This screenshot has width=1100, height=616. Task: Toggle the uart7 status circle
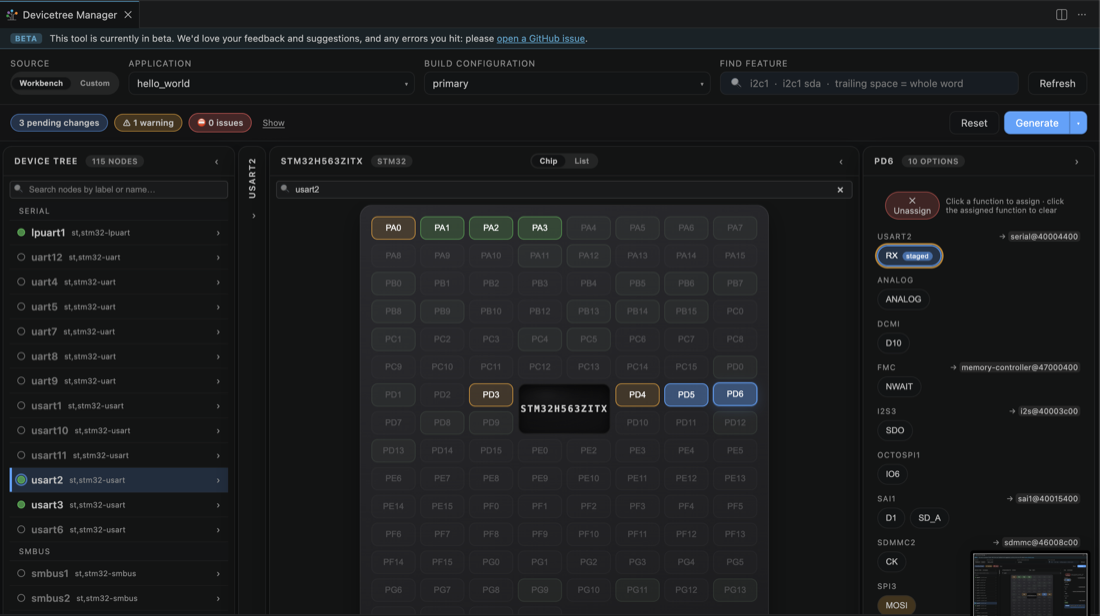click(21, 331)
